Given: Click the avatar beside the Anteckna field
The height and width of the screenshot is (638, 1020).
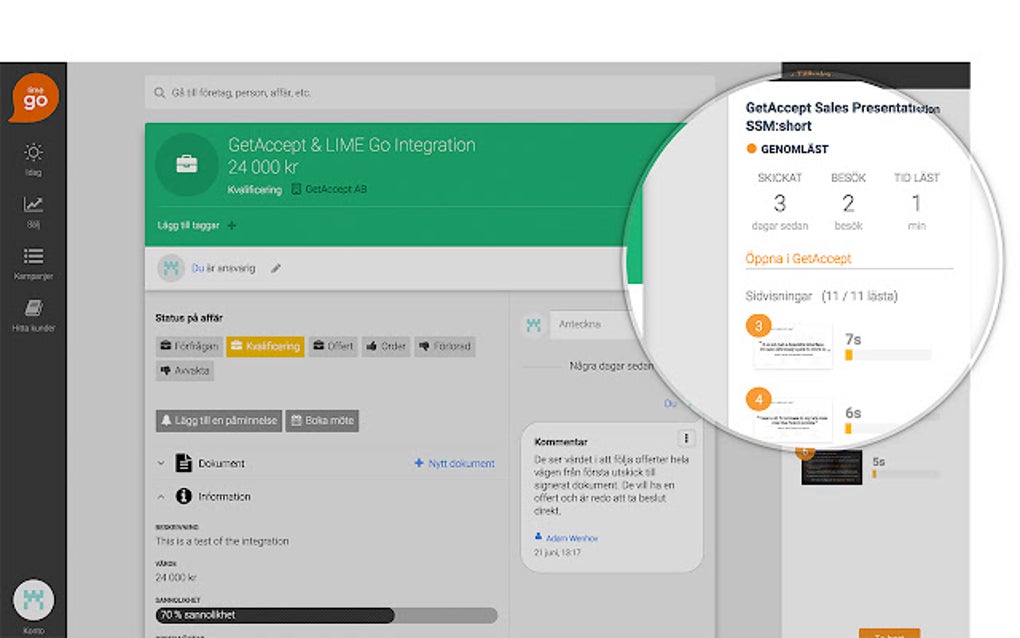Looking at the screenshot, I should pos(533,325).
